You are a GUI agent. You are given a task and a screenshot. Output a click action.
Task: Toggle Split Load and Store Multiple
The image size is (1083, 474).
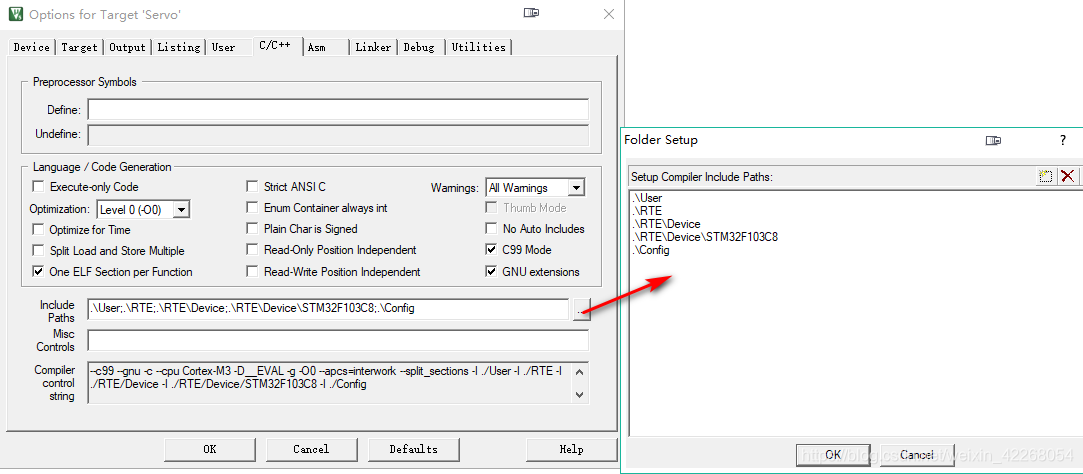click(38, 251)
